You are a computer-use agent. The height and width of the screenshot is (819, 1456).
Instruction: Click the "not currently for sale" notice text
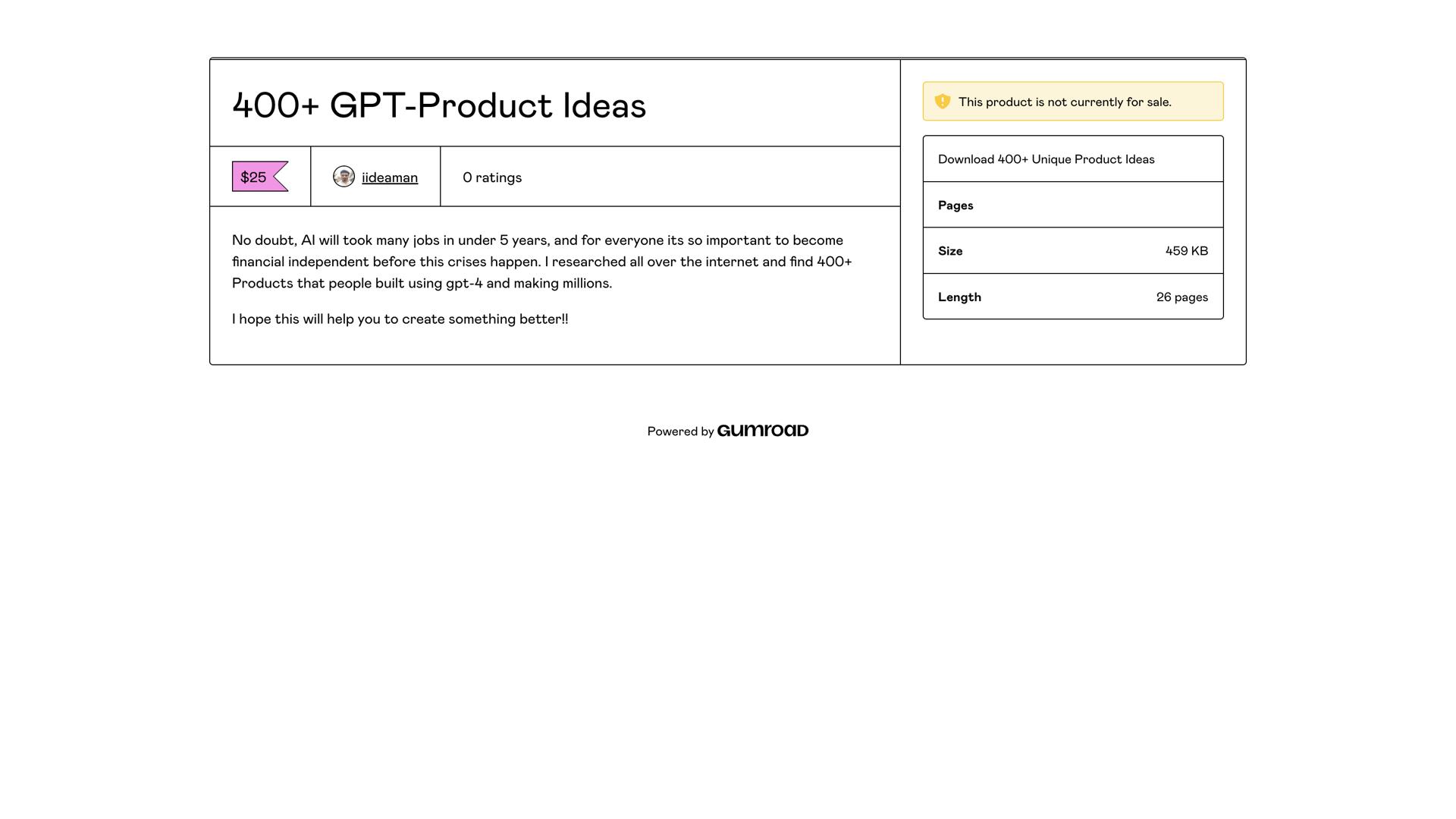click(x=1065, y=102)
